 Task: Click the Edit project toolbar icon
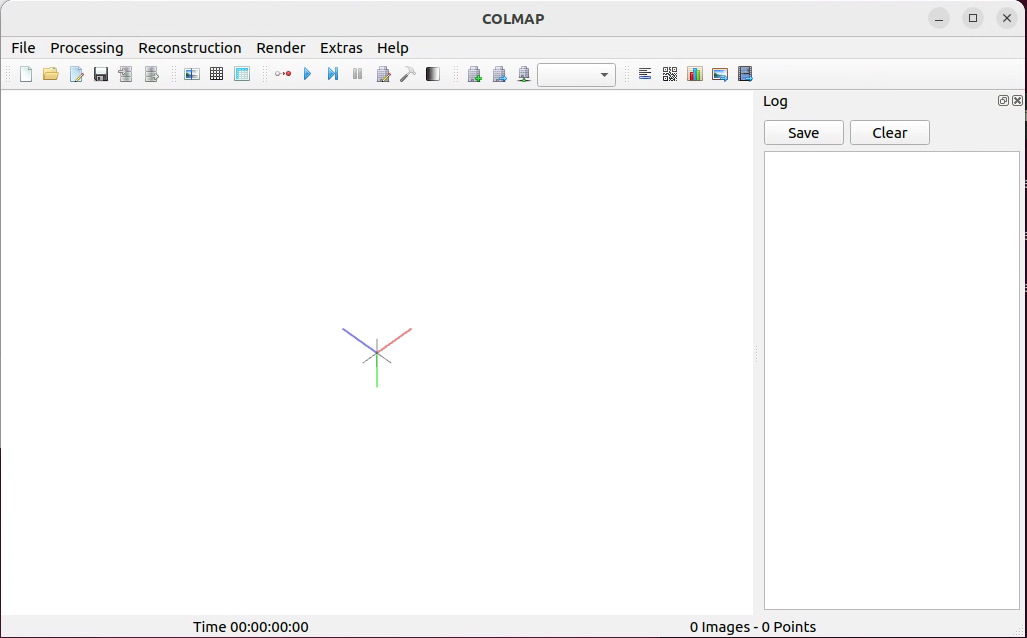point(76,74)
